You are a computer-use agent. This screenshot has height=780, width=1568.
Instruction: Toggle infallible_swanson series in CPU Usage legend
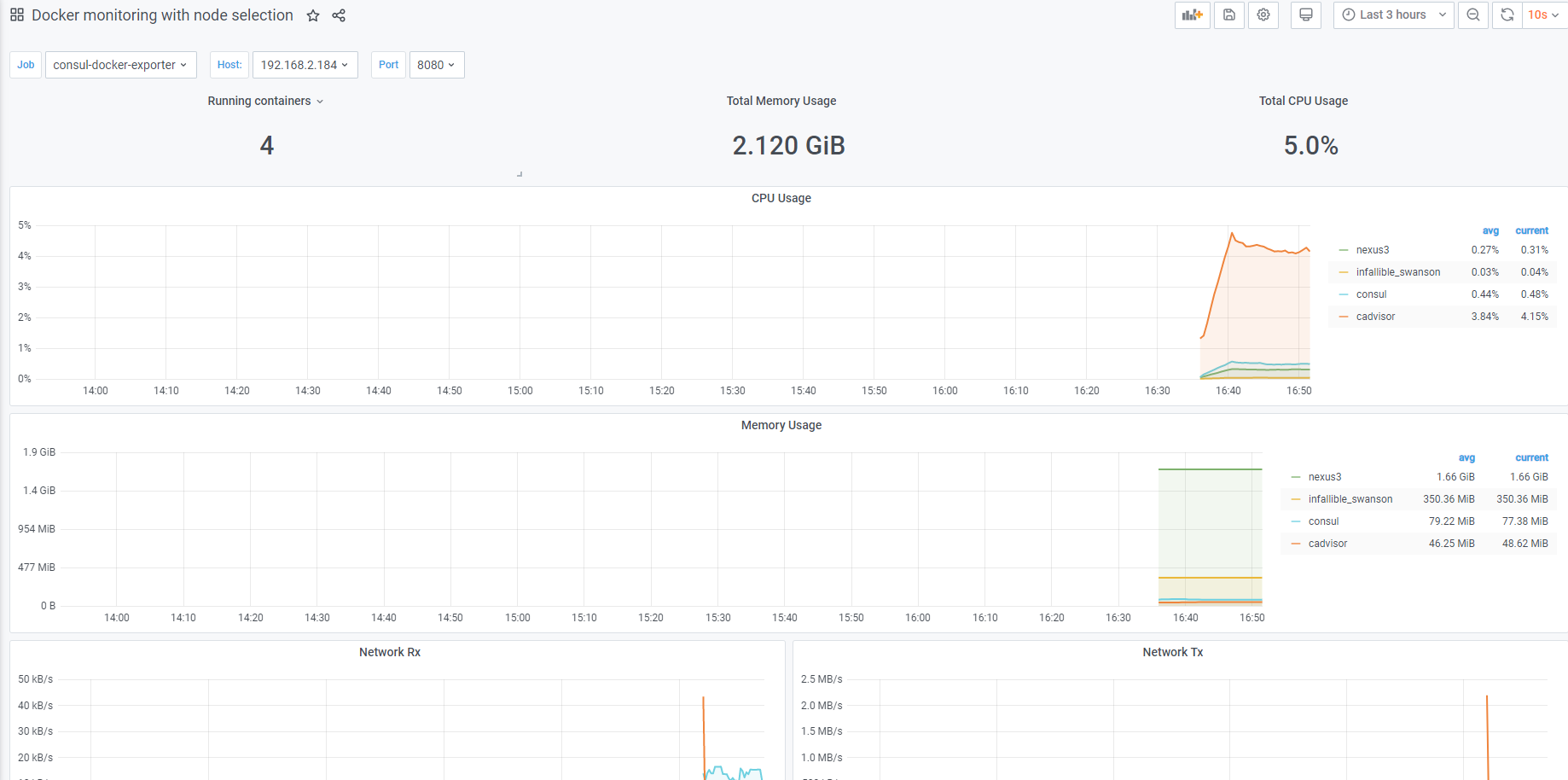[1398, 272]
